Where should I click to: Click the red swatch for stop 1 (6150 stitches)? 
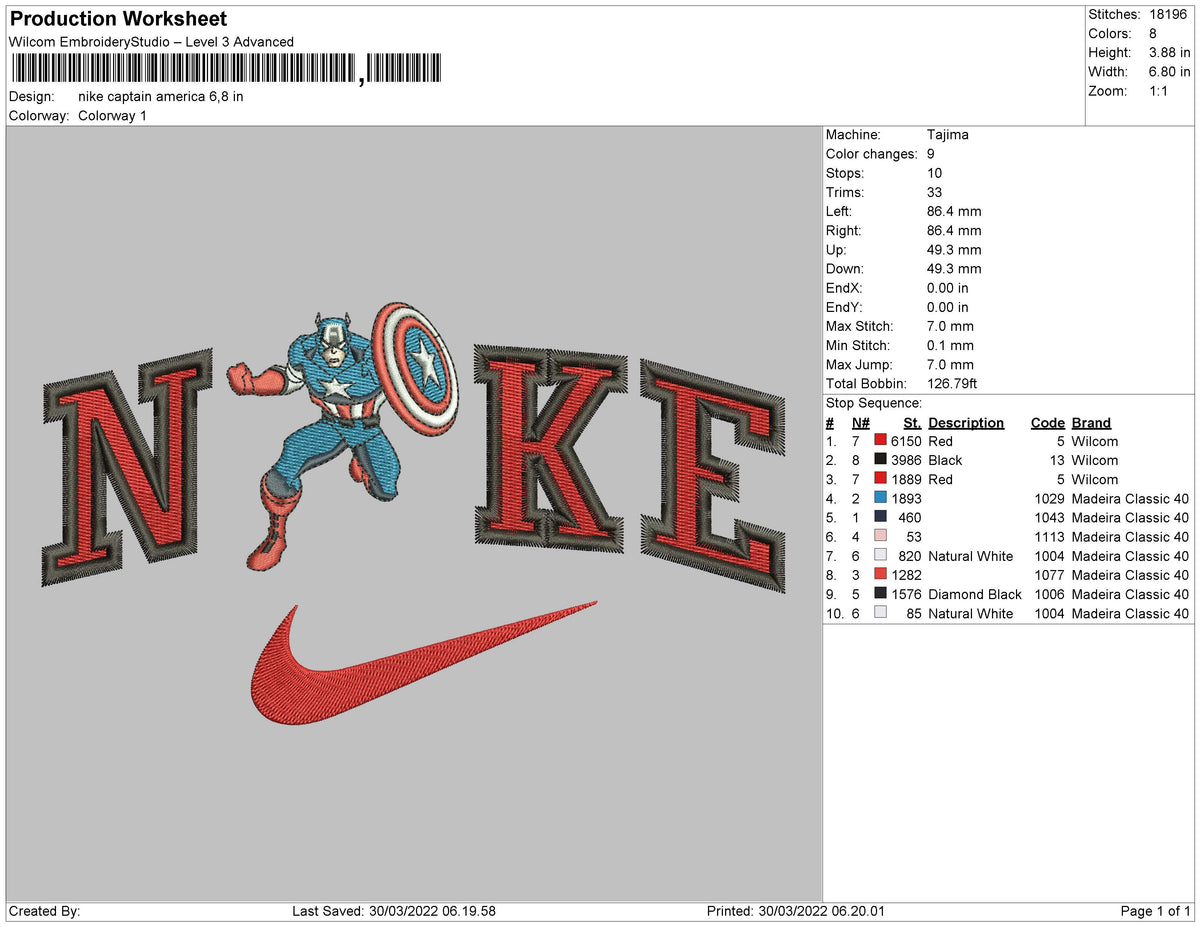coord(880,441)
